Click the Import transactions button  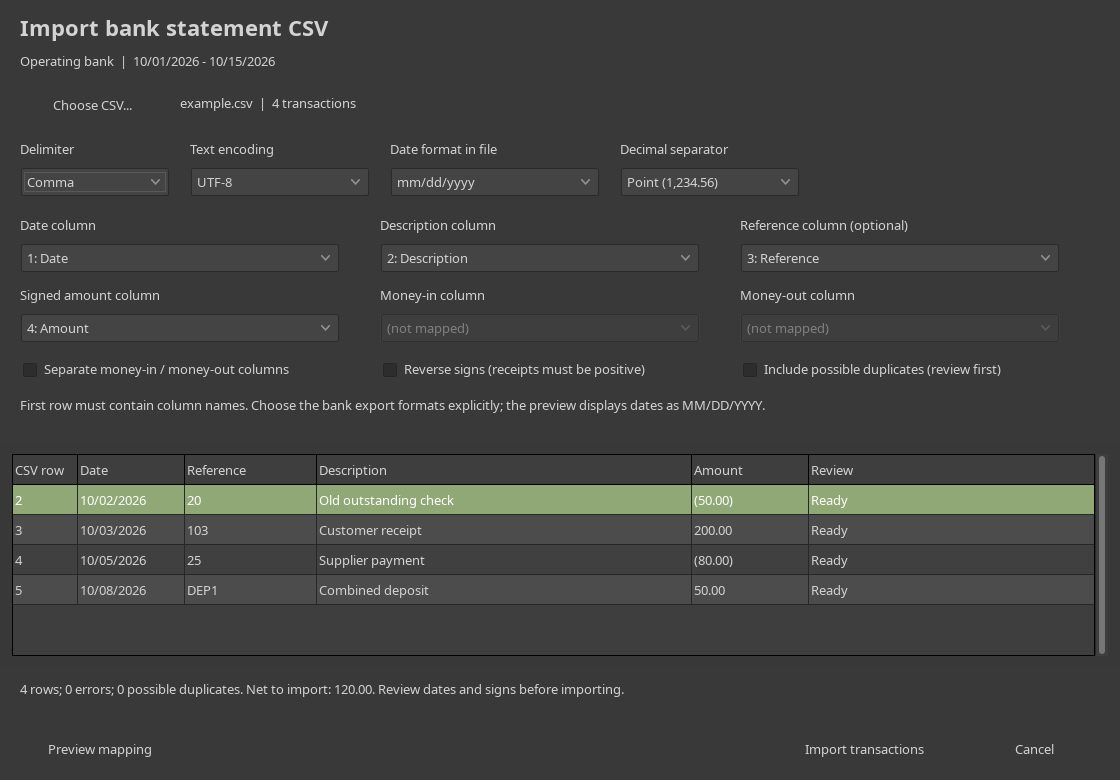864,749
